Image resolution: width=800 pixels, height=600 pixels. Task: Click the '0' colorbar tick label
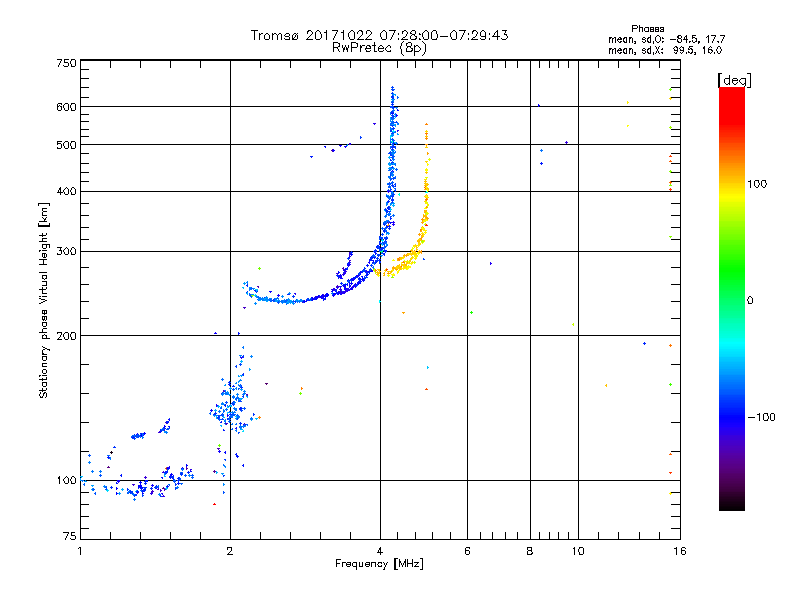[x=750, y=300]
